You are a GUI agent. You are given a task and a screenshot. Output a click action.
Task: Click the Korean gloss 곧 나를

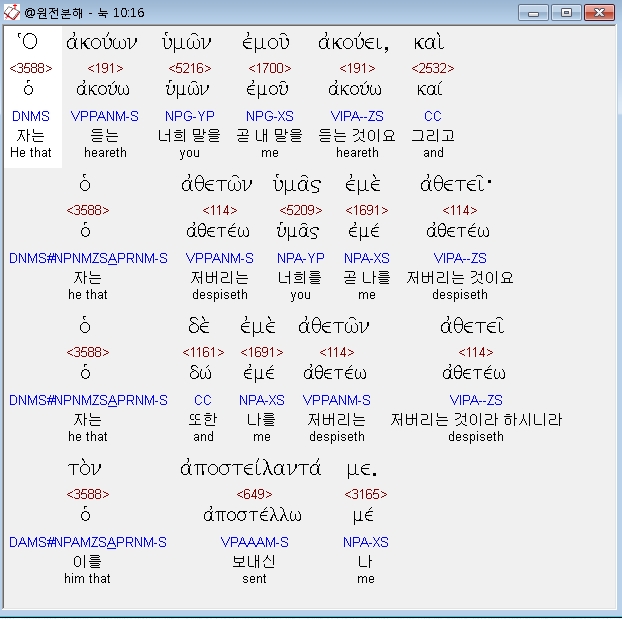point(367,278)
